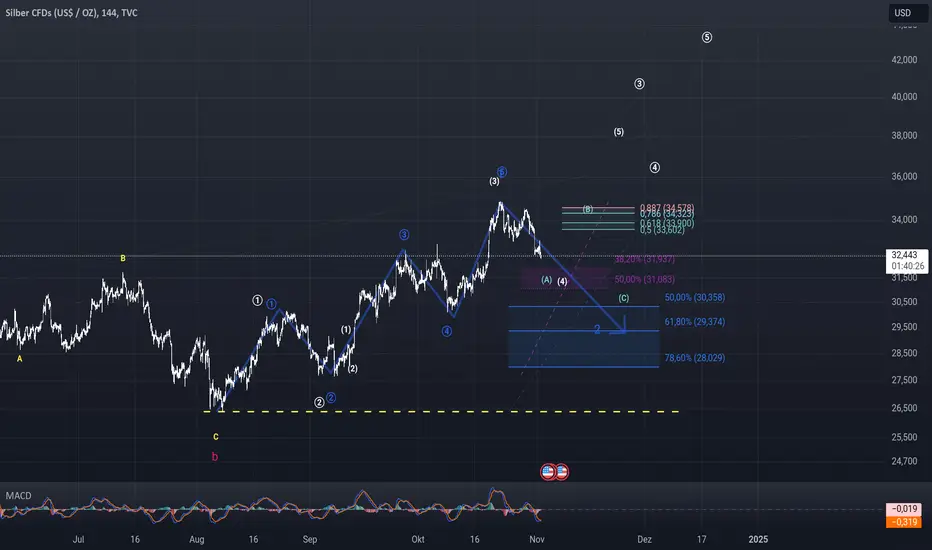
Task: Click the 42,000 price axis label
Action: click(x=905, y=59)
